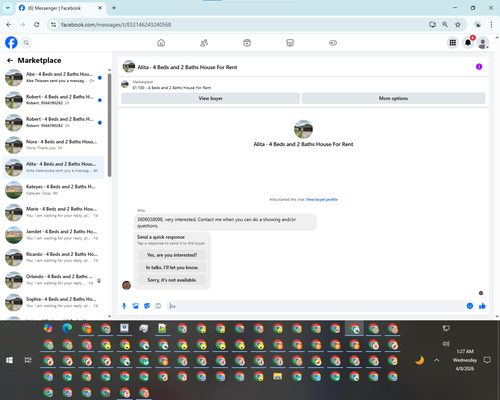Go to Facebook Home icon

(161, 43)
